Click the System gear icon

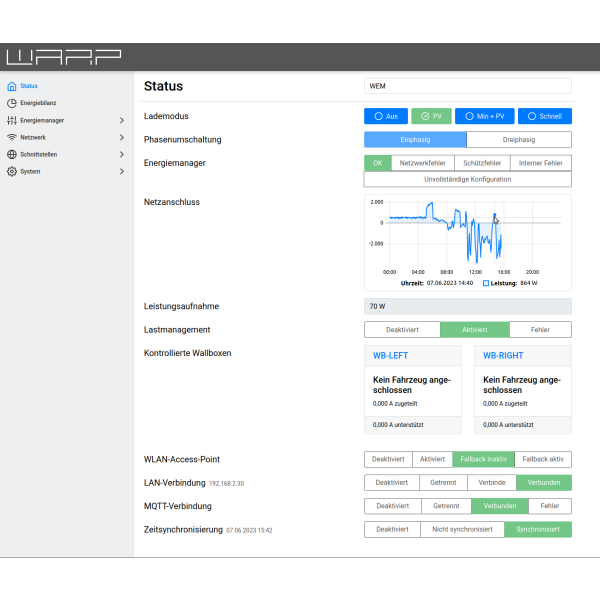[12, 171]
